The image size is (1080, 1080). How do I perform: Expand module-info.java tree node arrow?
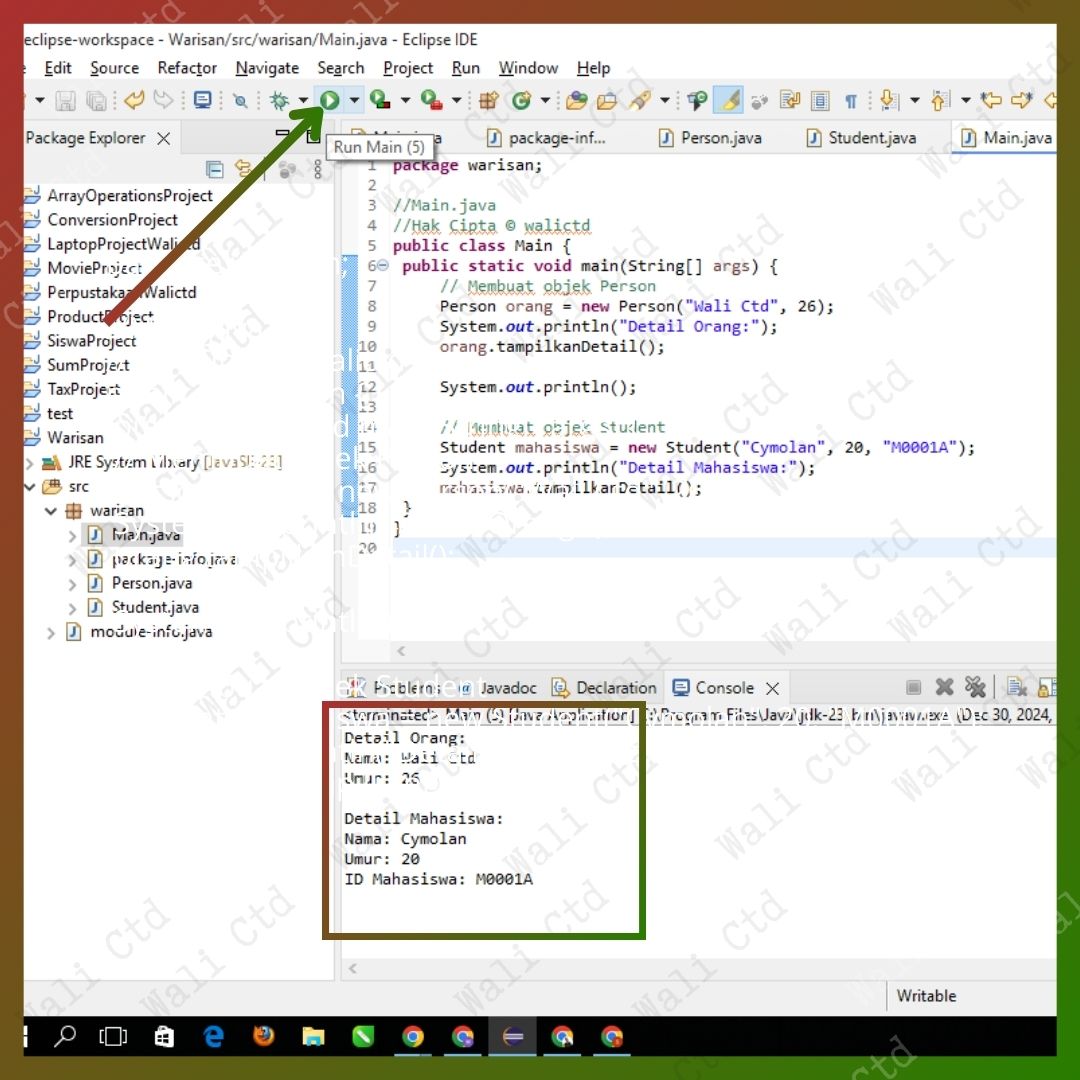coord(51,632)
